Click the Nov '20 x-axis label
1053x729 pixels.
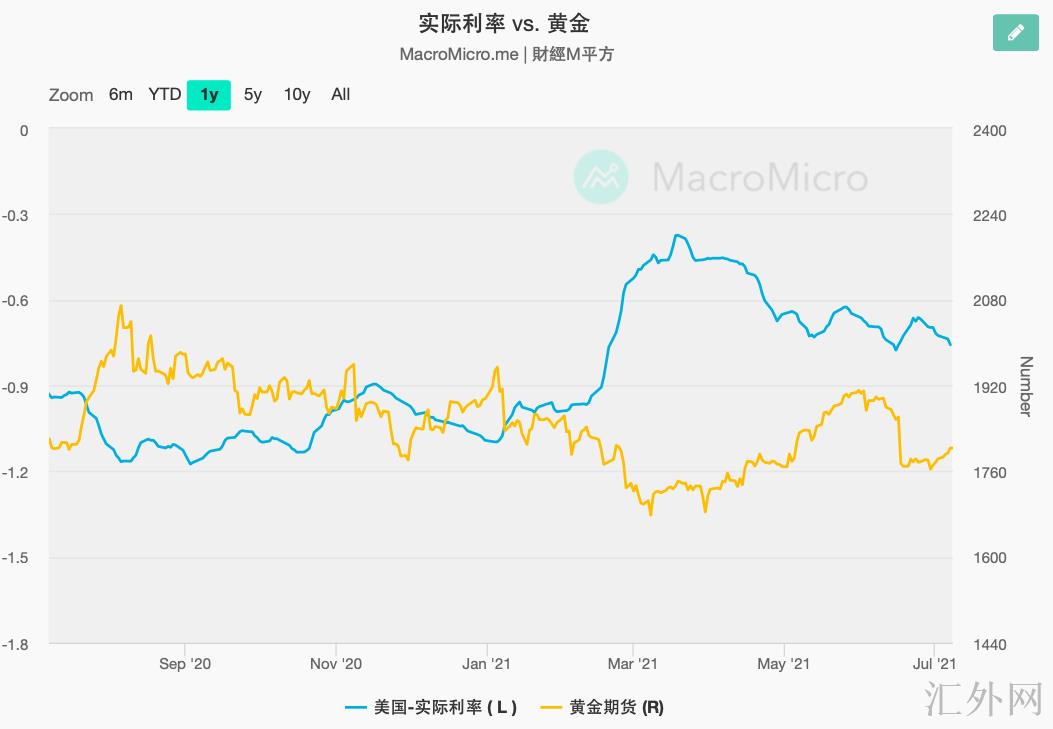pyautogui.click(x=335, y=663)
